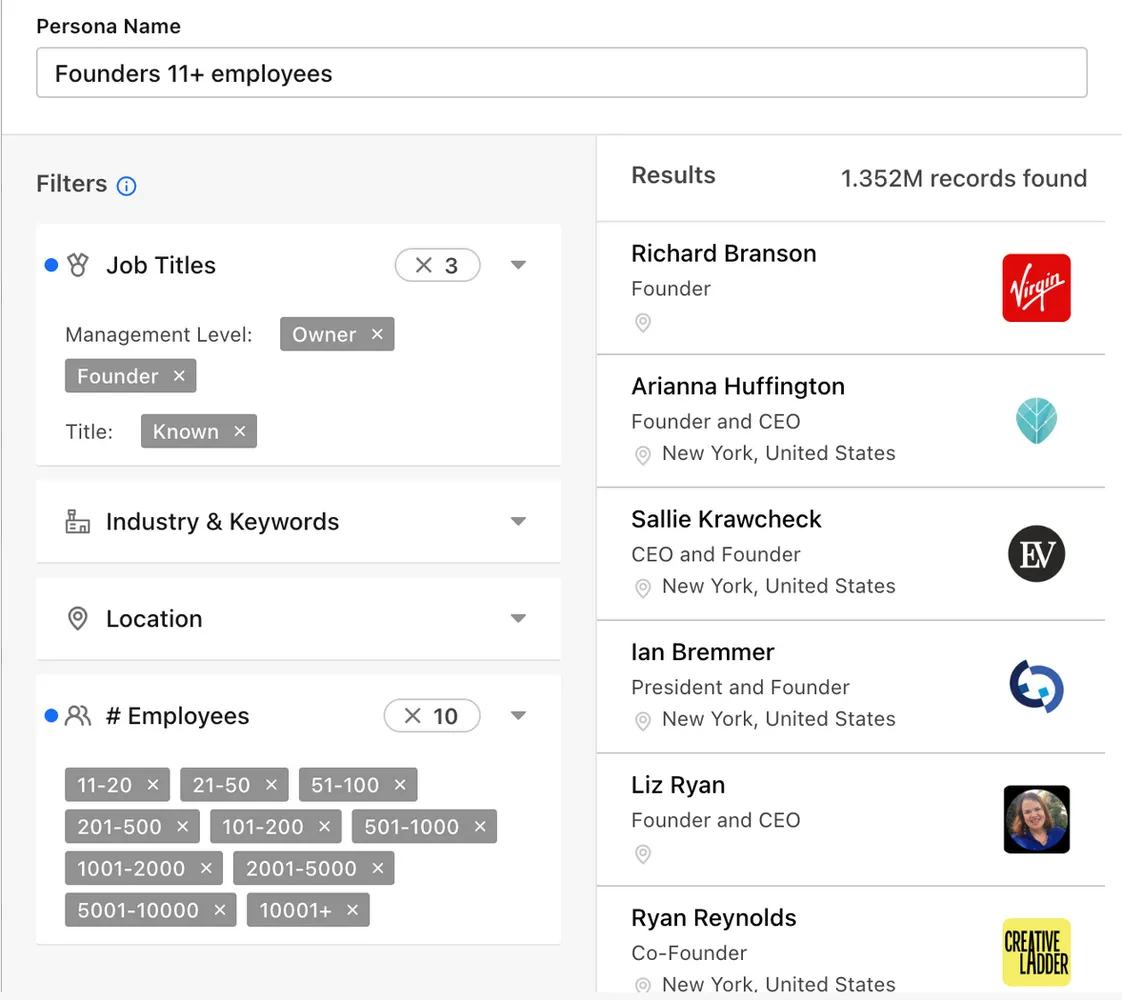
Task: Remove the 51-100 employees tag
Action: [400, 785]
